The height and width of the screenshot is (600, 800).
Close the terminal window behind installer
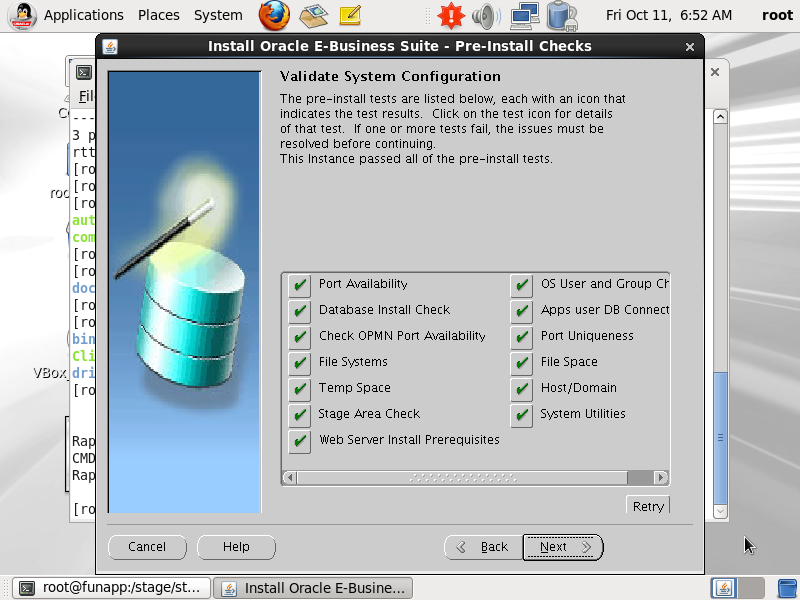pyautogui.click(x=715, y=72)
